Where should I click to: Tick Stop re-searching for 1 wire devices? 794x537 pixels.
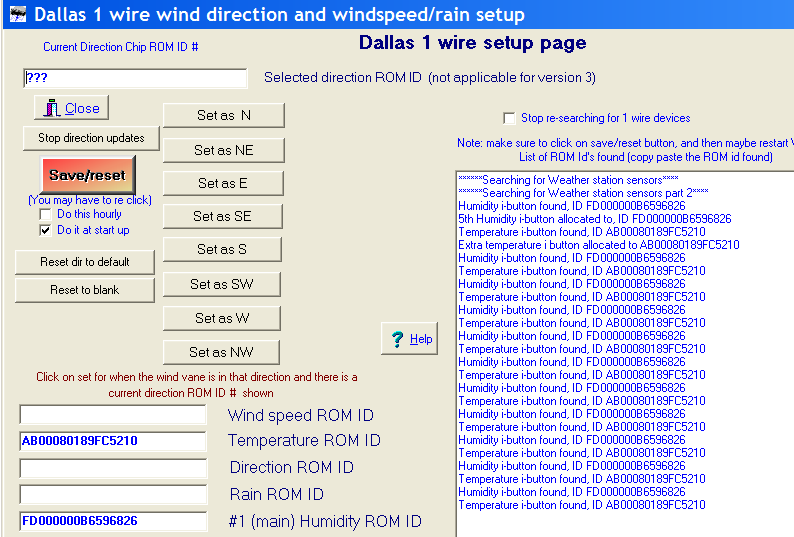tap(509, 118)
